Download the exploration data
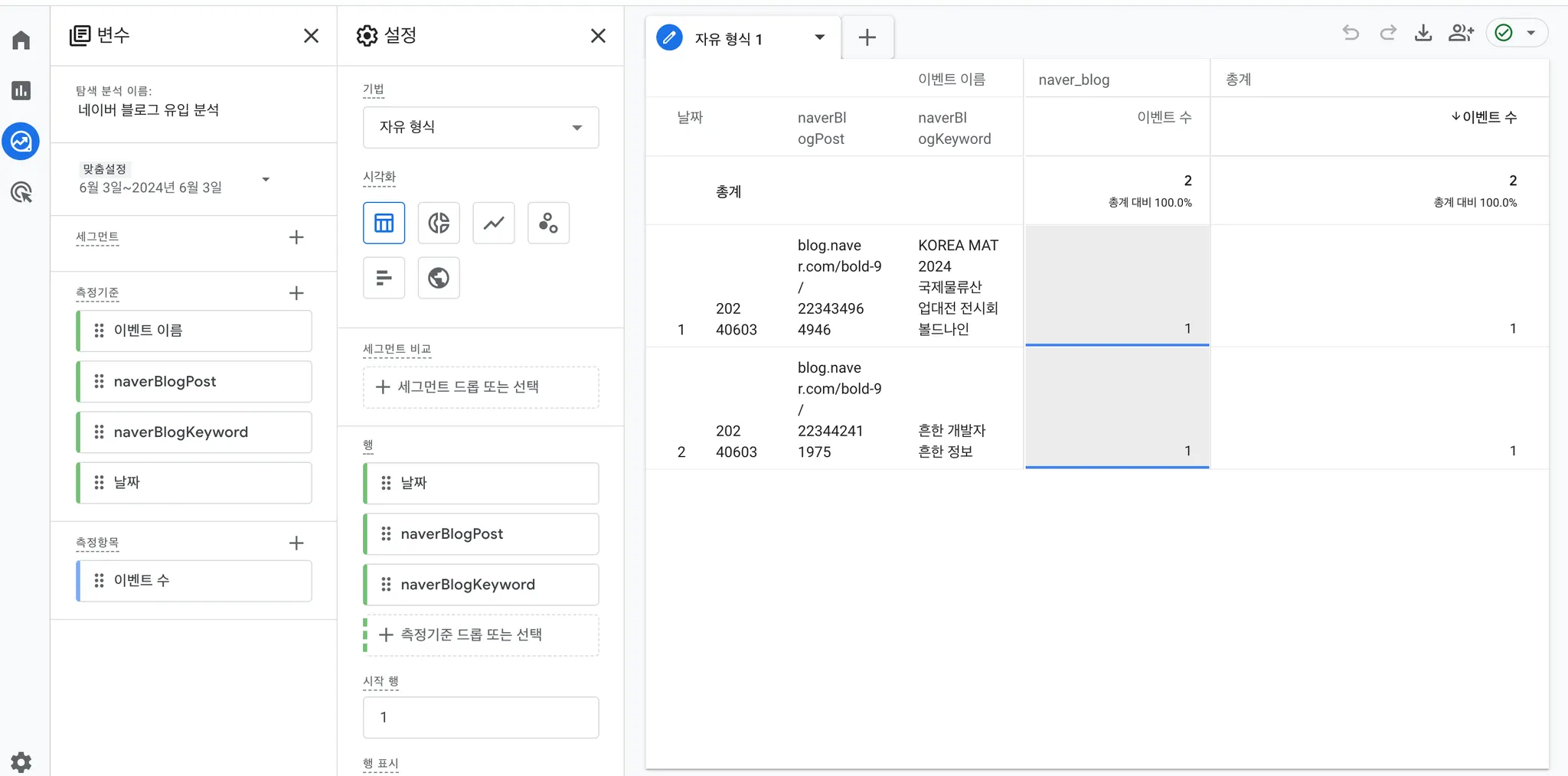1568x776 pixels. coord(1423,33)
